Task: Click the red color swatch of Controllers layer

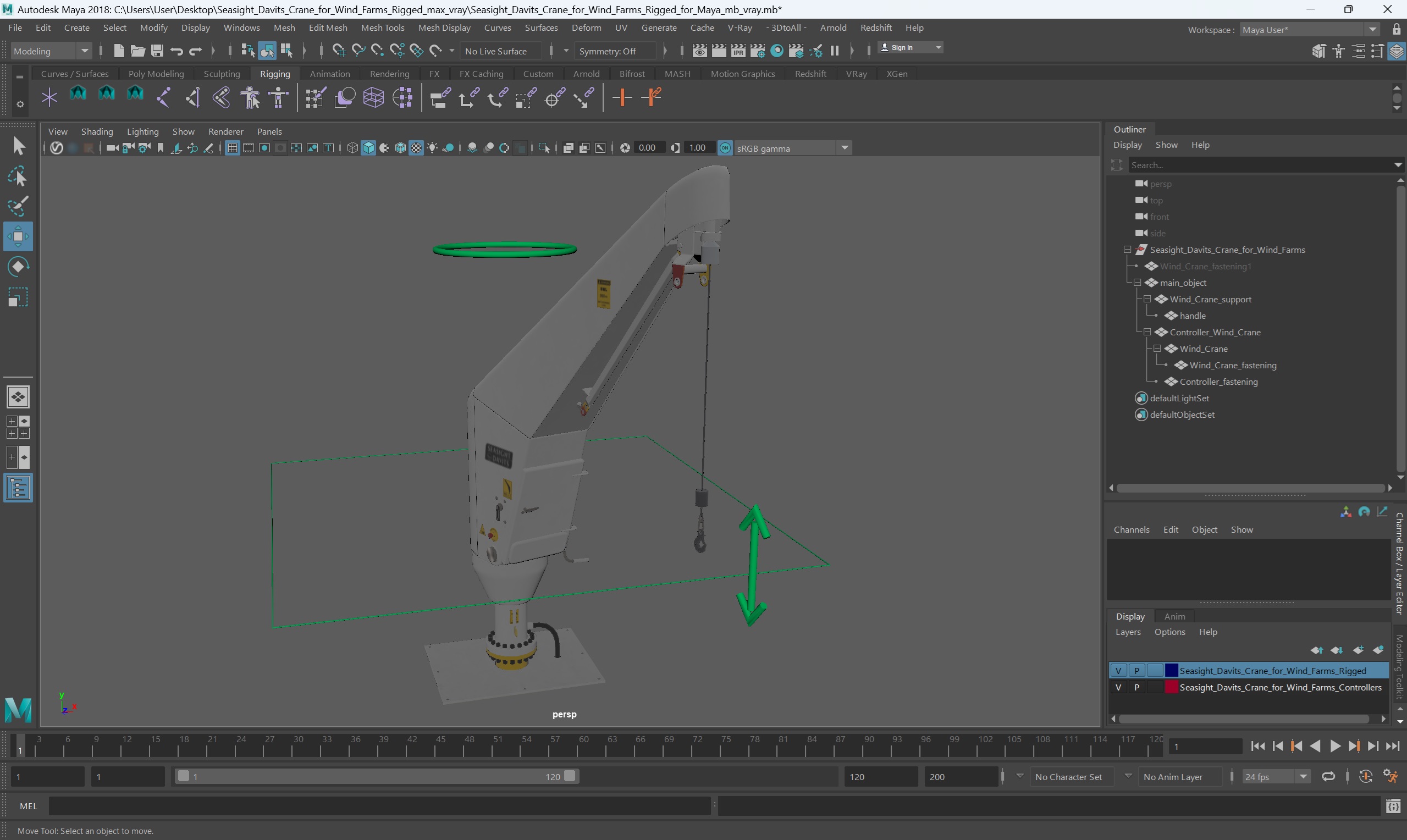Action: (x=1172, y=687)
